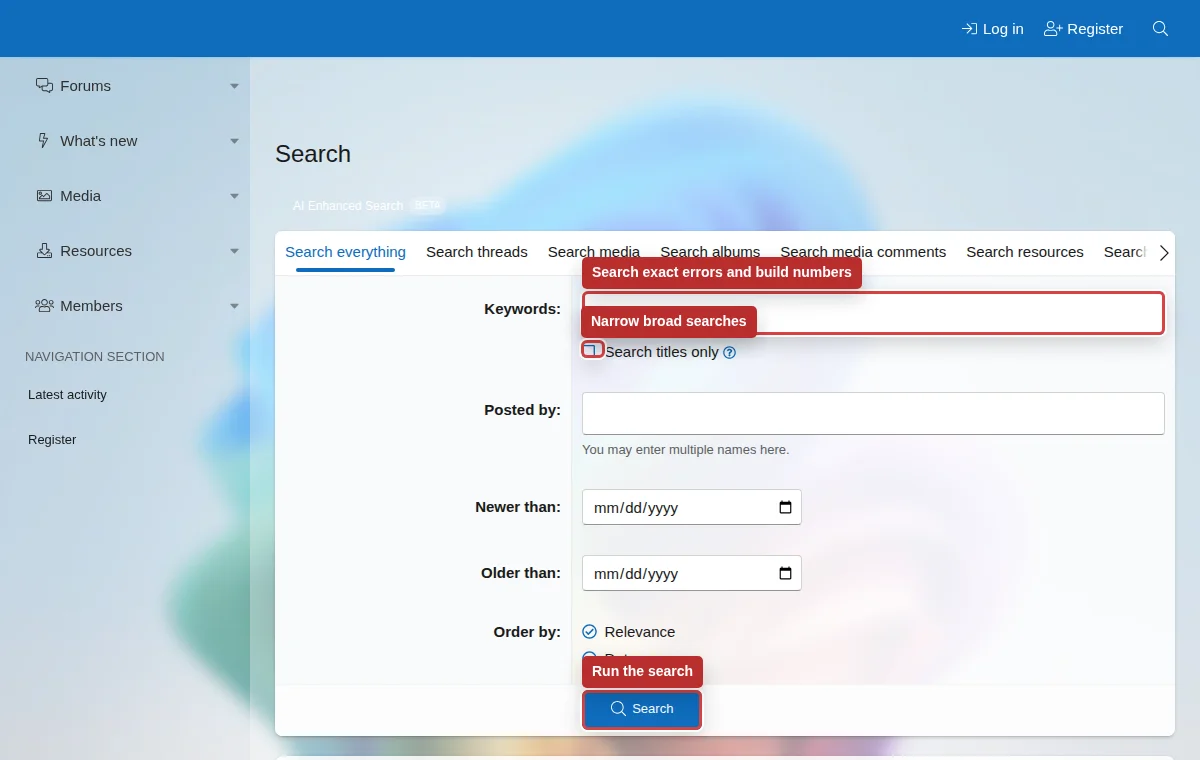Expand the What's new menu arrow
1200x760 pixels.
click(234, 141)
